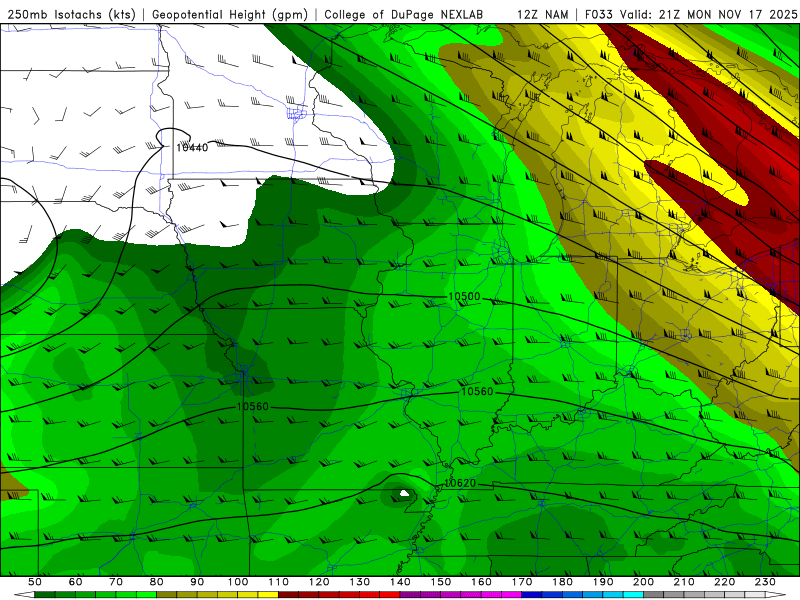The image size is (800, 600).
Task: Click the 170 value on the color scale
Action: (522, 582)
